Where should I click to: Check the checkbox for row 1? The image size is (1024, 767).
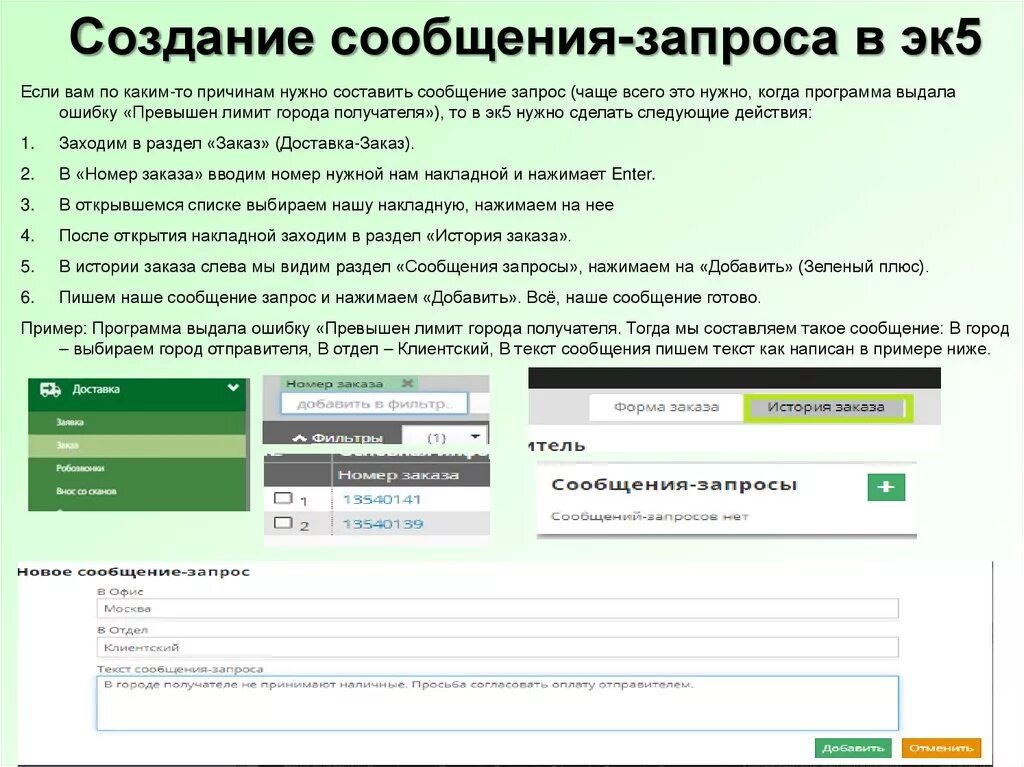click(x=283, y=498)
